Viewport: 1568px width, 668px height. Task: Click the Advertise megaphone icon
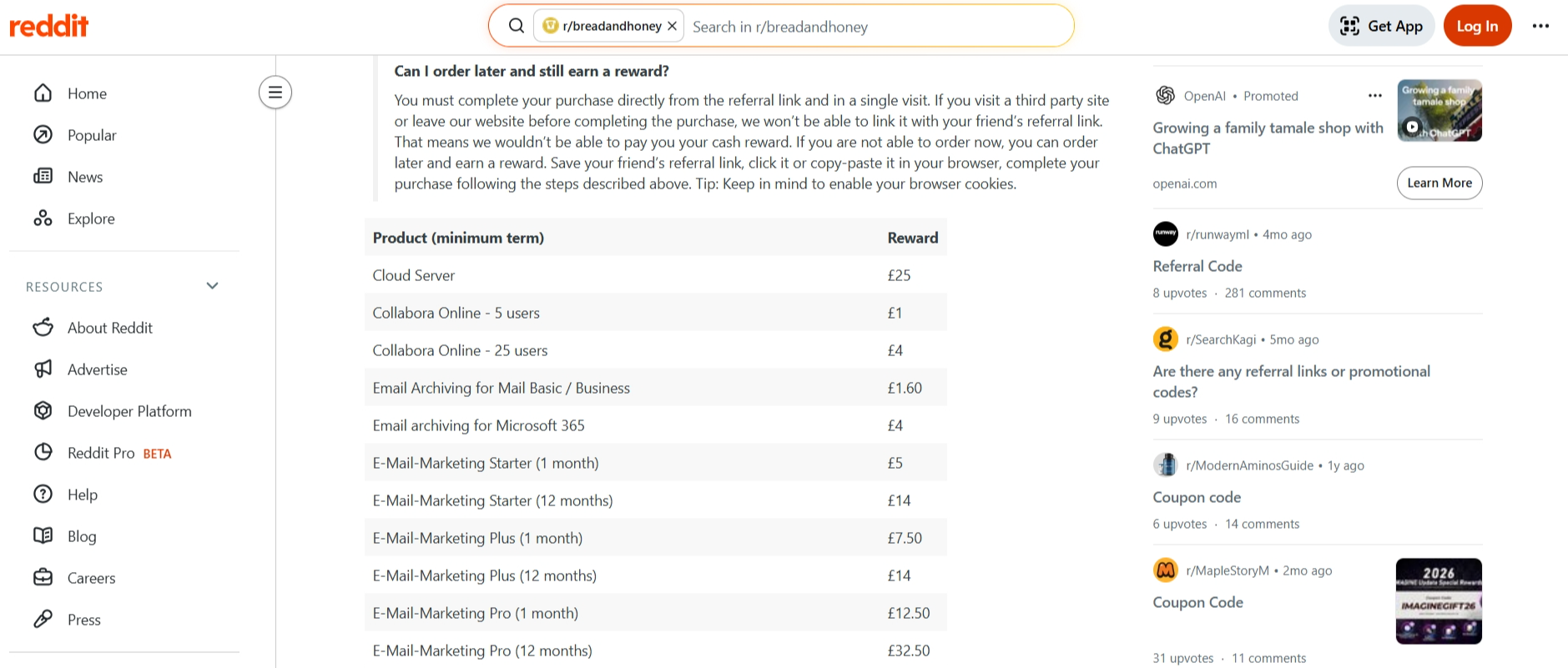43,369
